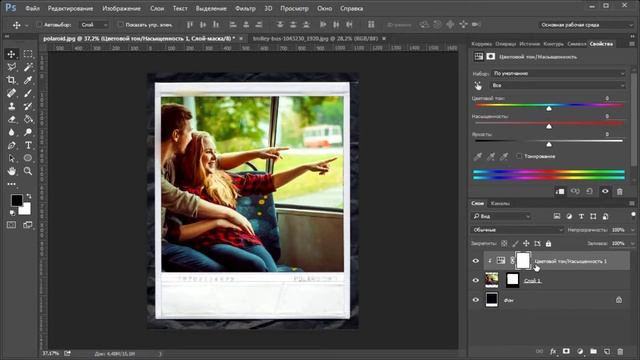Select the Move tool in the toolbox
The image size is (640, 360).
(11, 54)
